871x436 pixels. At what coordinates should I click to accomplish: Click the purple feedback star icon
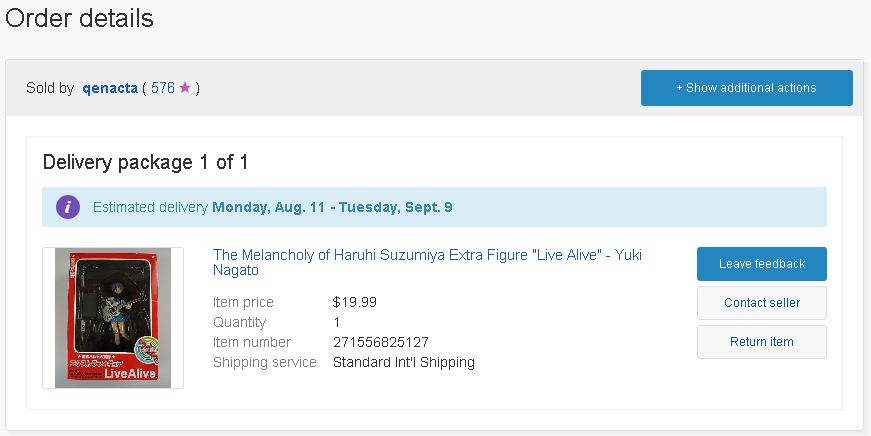tap(184, 88)
